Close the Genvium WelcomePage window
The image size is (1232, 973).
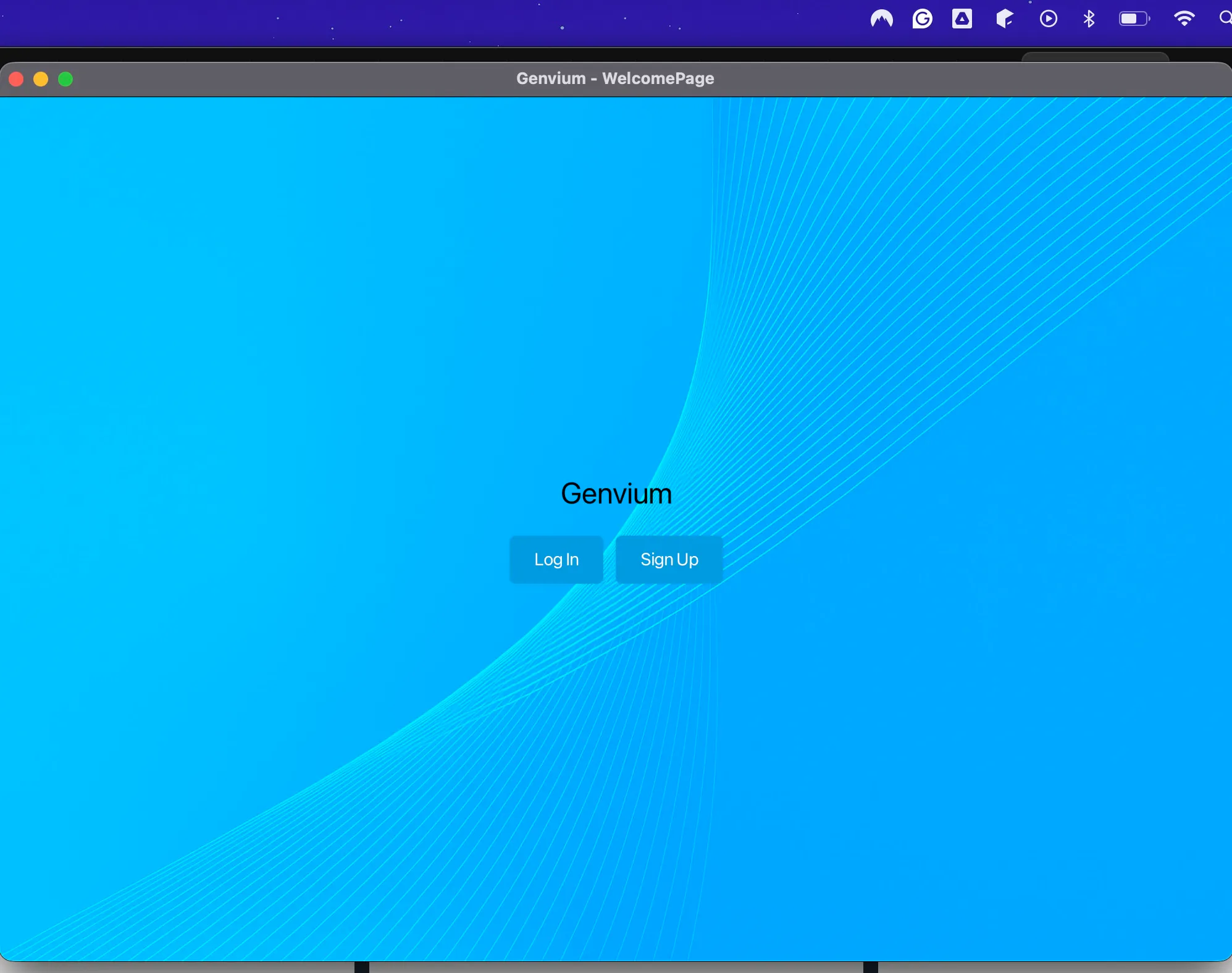coord(17,79)
